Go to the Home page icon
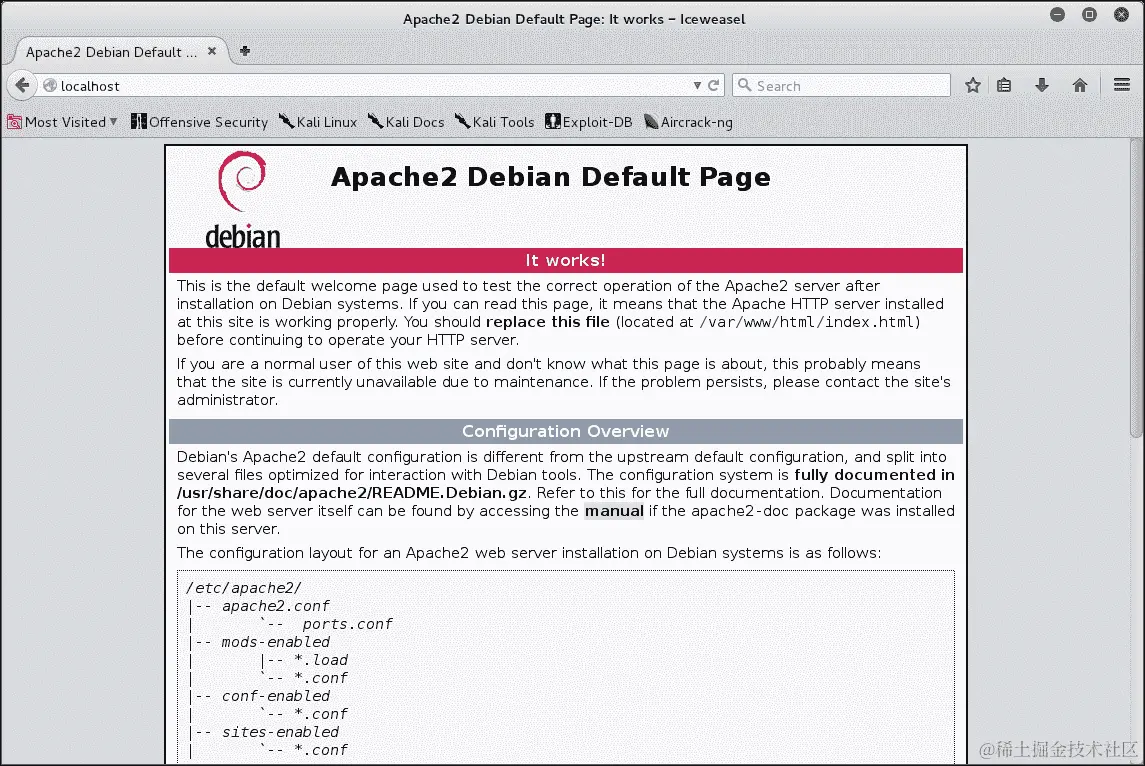Screen dimensions: 1145x766 click(x=1080, y=85)
